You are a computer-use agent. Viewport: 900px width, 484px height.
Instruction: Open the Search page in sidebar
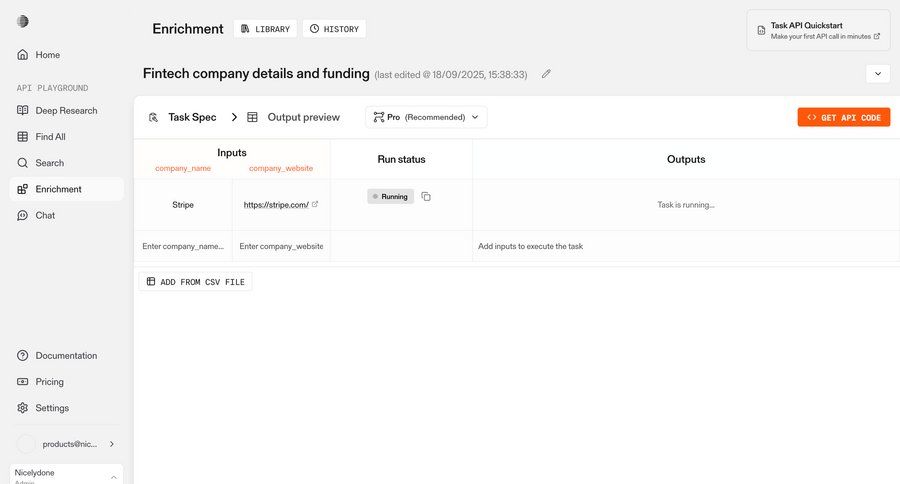pyautogui.click(x=49, y=163)
